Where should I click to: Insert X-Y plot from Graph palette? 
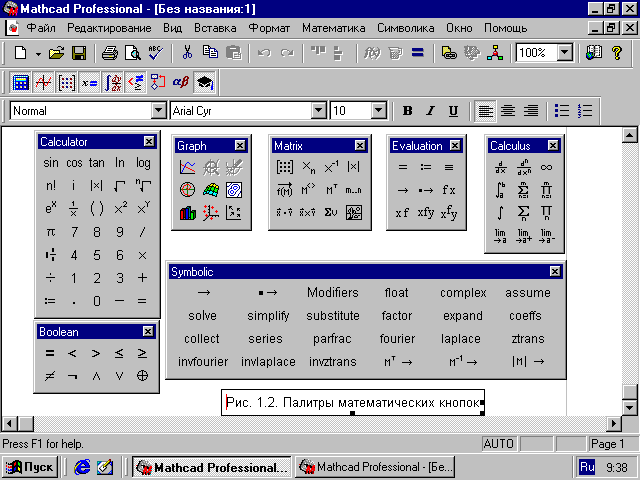(188, 167)
